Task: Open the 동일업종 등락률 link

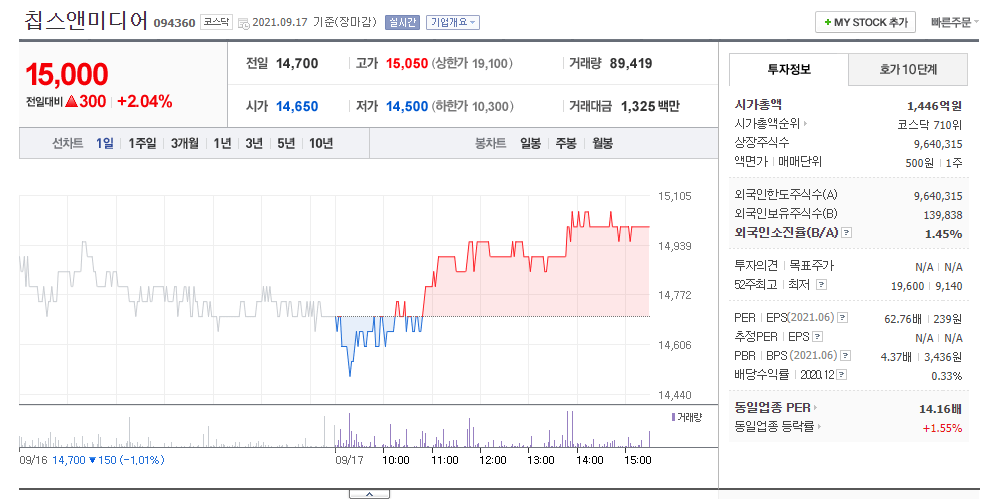Action: click(x=777, y=427)
